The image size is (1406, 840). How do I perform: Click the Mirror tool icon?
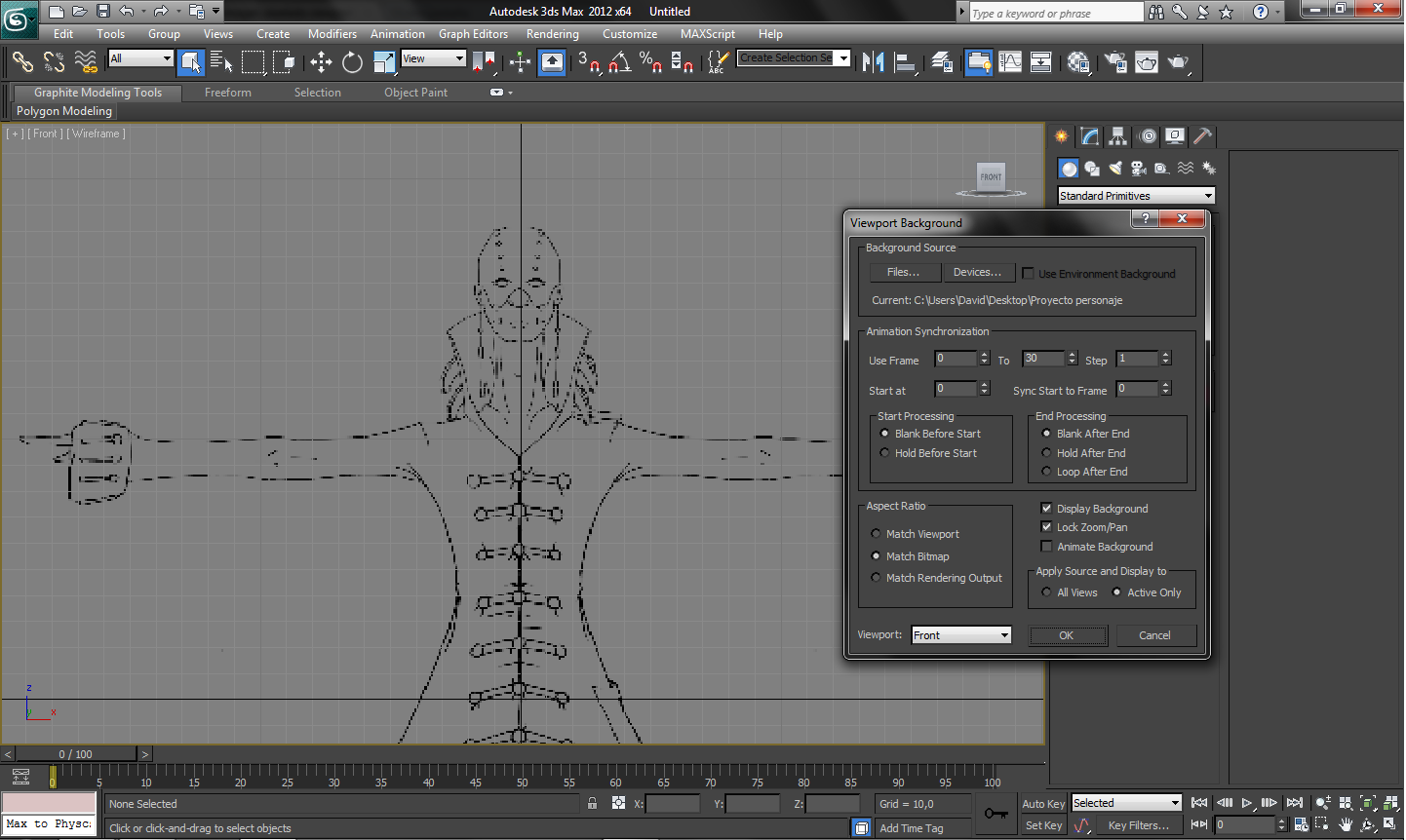[874, 62]
